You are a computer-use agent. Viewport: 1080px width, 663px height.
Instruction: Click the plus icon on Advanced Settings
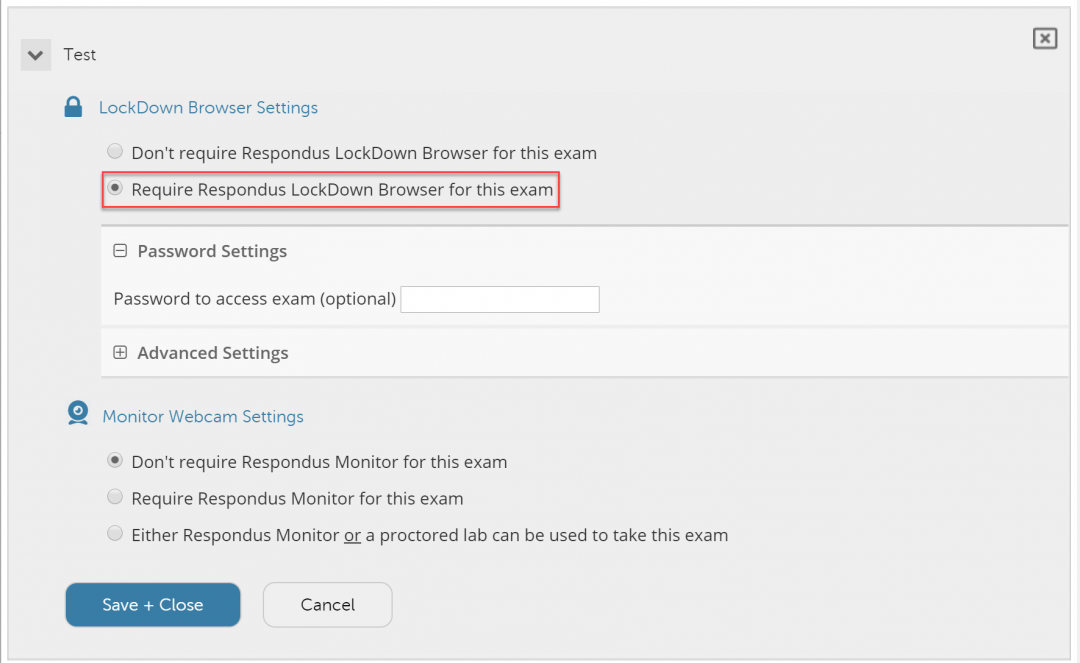pyautogui.click(x=120, y=352)
